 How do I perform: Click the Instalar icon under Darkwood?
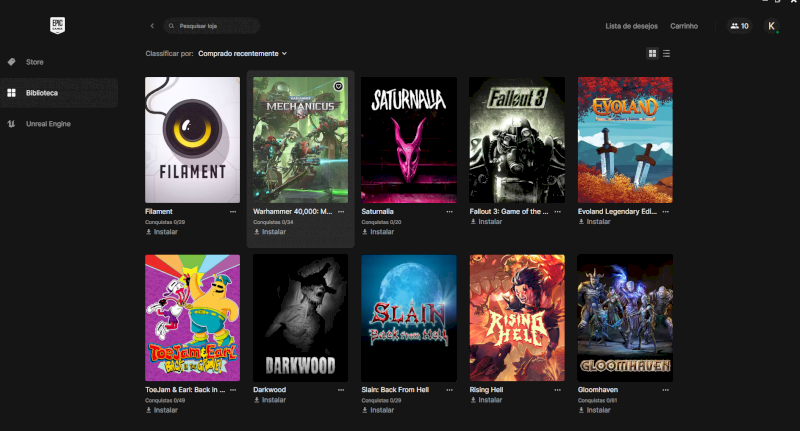(x=257, y=399)
